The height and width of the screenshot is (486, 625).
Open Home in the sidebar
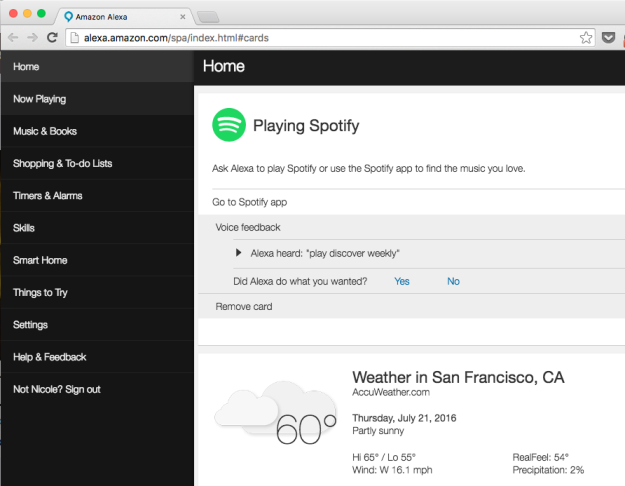point(97,67)
